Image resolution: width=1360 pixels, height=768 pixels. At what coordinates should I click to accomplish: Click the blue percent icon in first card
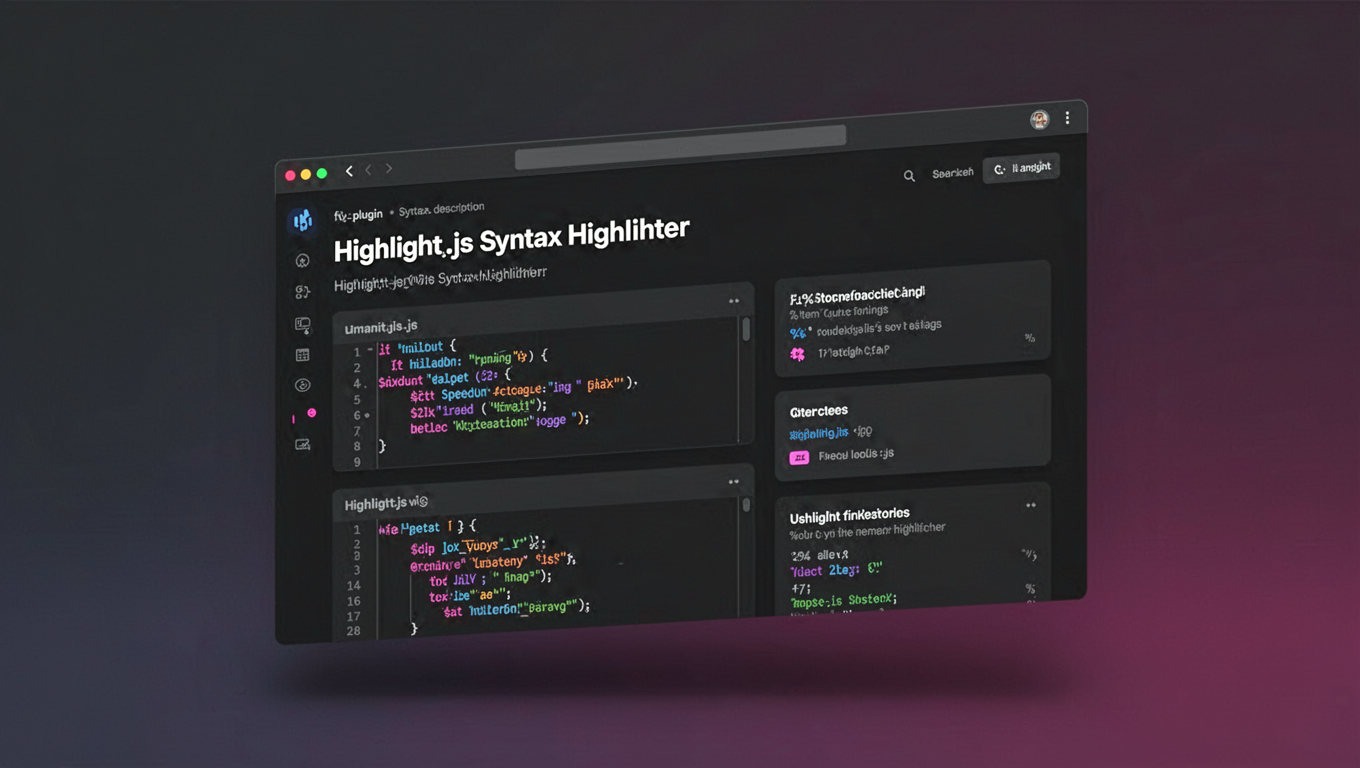[x=797, y=333]
